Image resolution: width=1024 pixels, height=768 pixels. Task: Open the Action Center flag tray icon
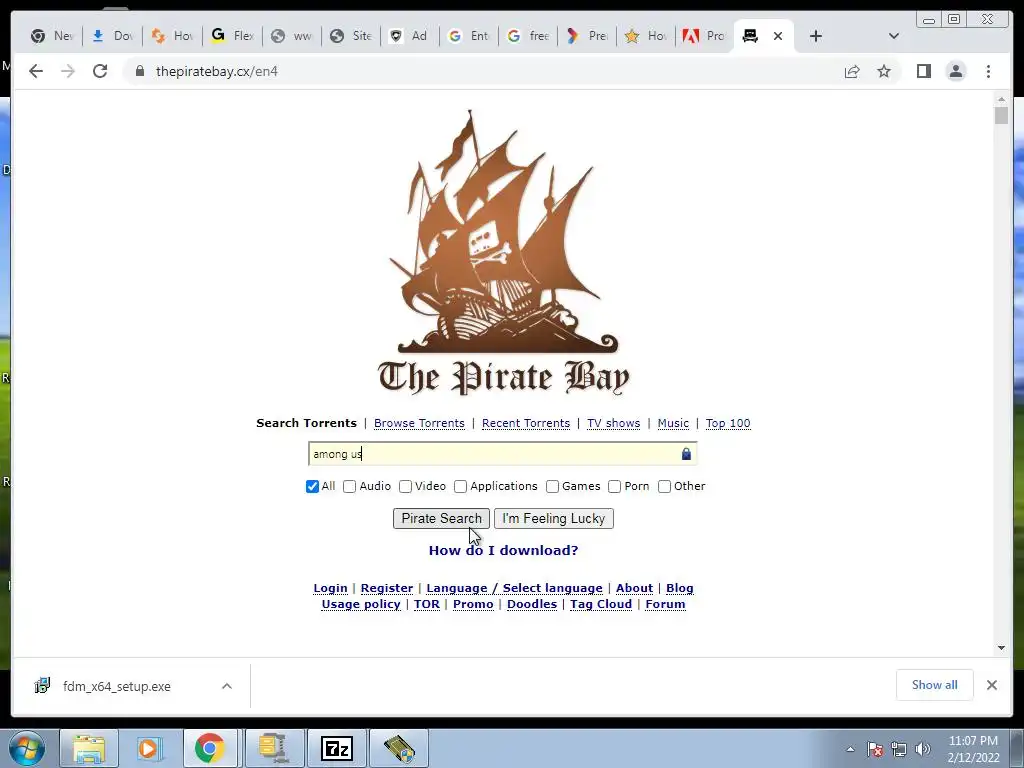[x=875, y=749]
